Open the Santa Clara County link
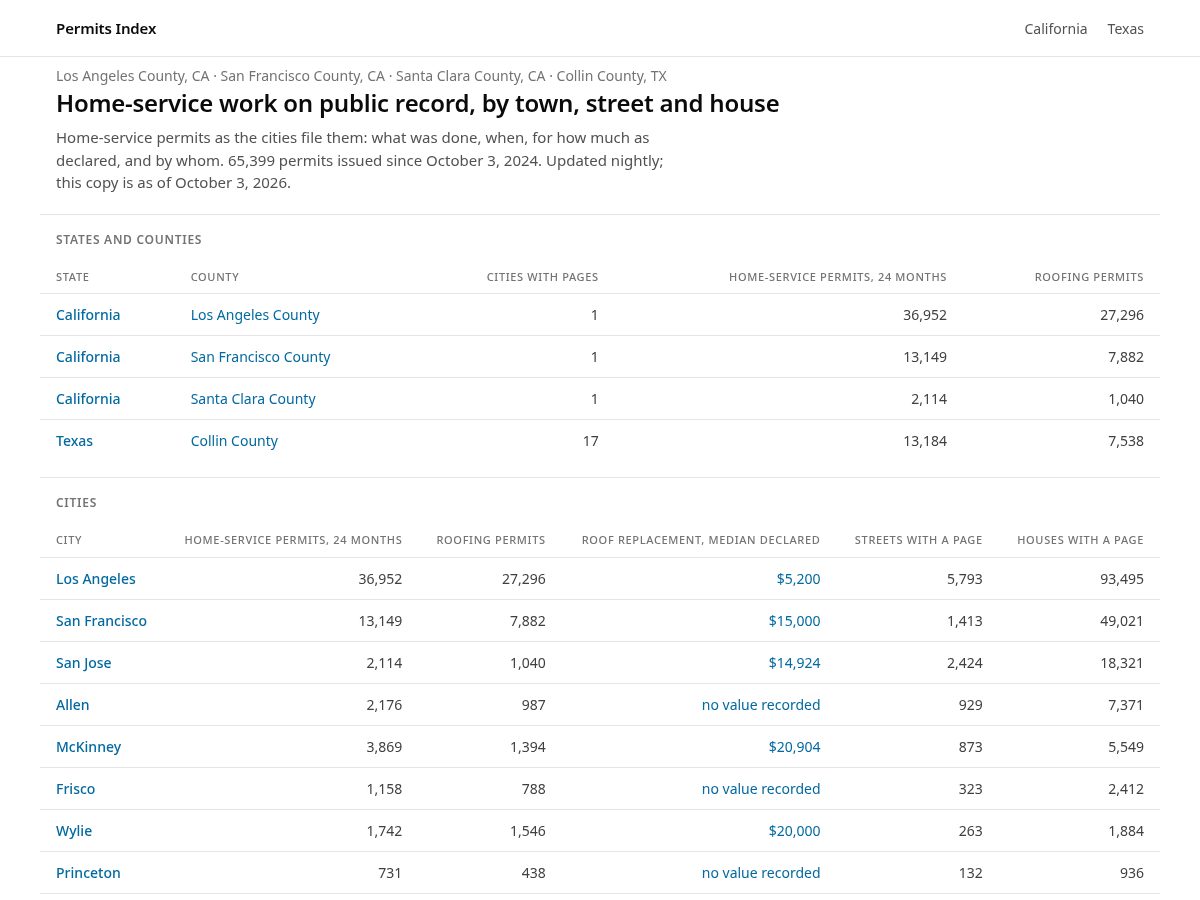 253,399
